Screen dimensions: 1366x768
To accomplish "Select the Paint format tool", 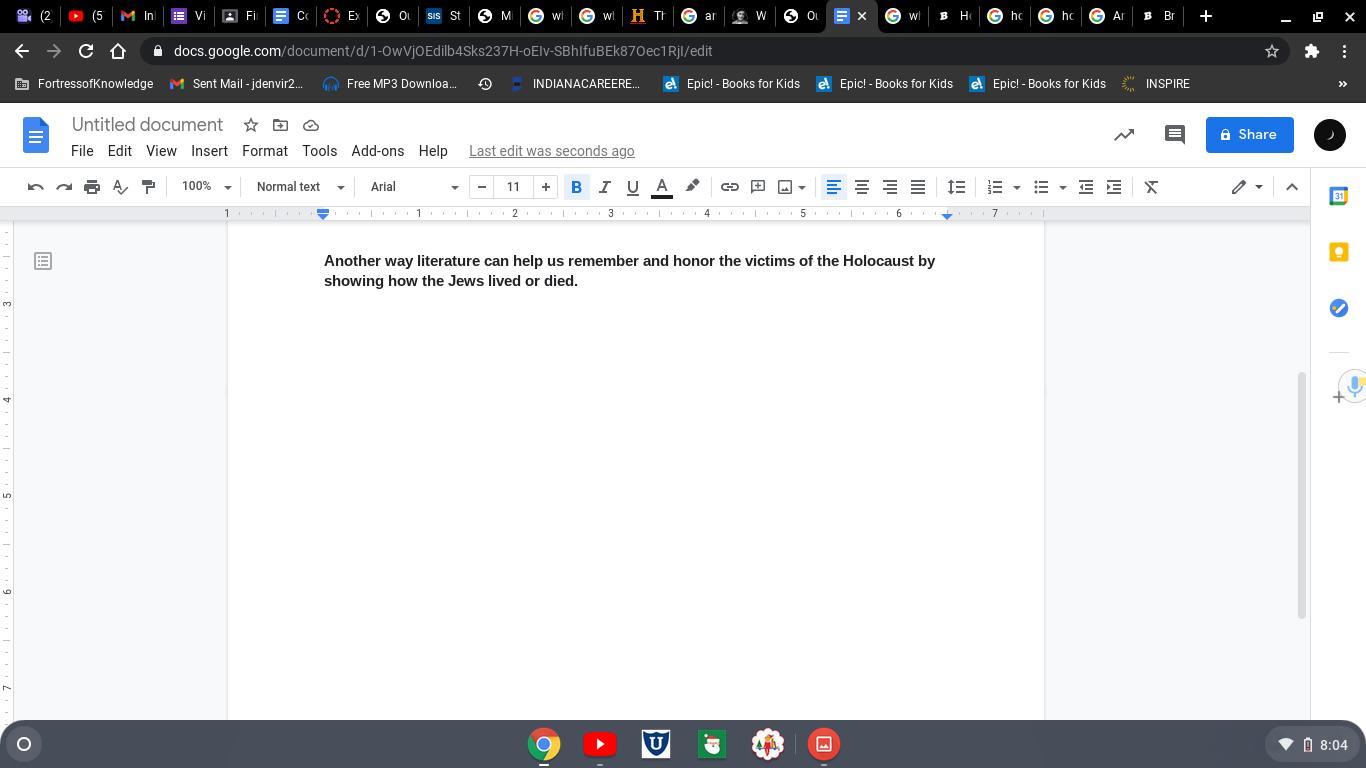I will [148, 187].
